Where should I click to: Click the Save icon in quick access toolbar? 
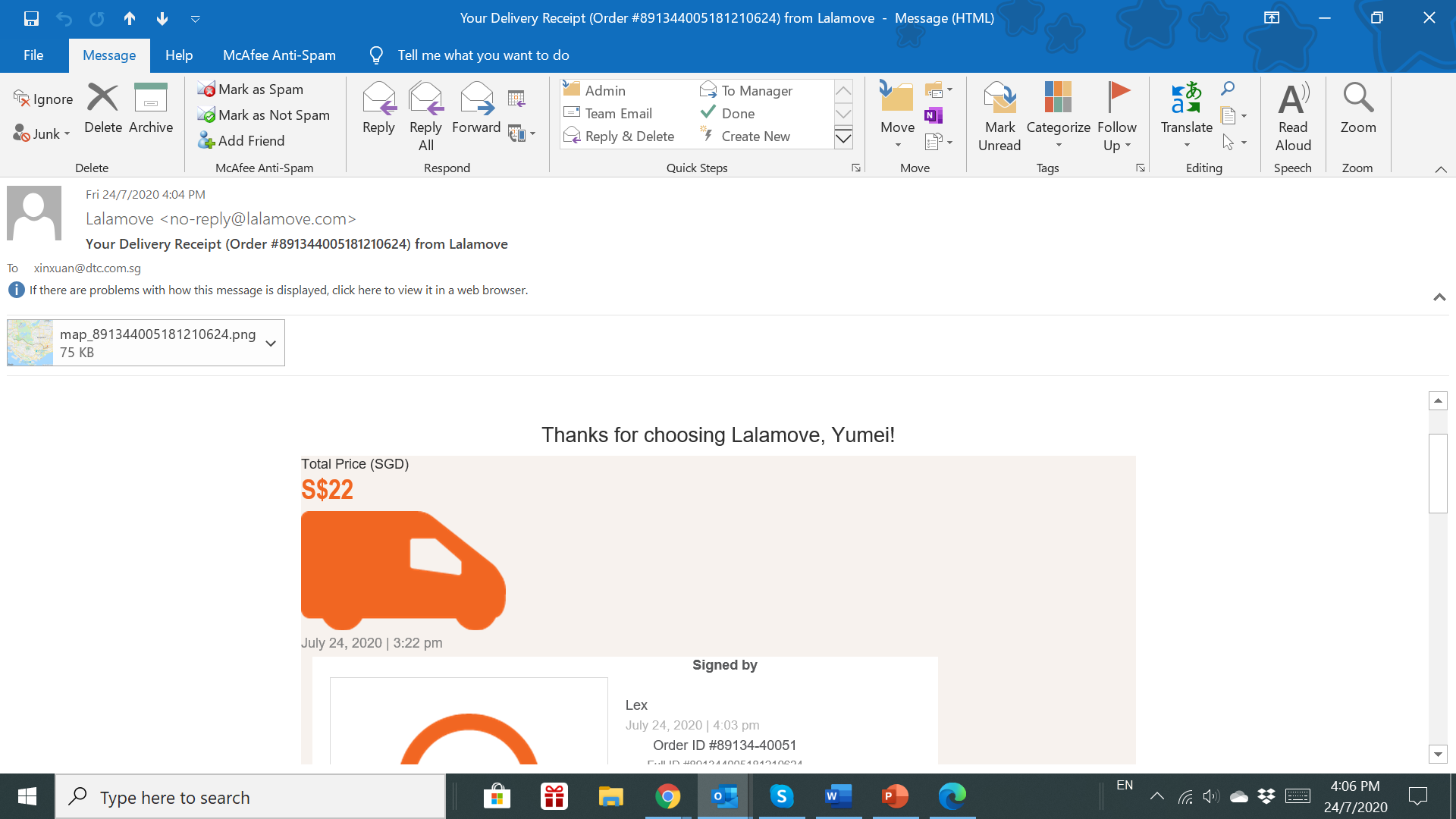(31, 18)
